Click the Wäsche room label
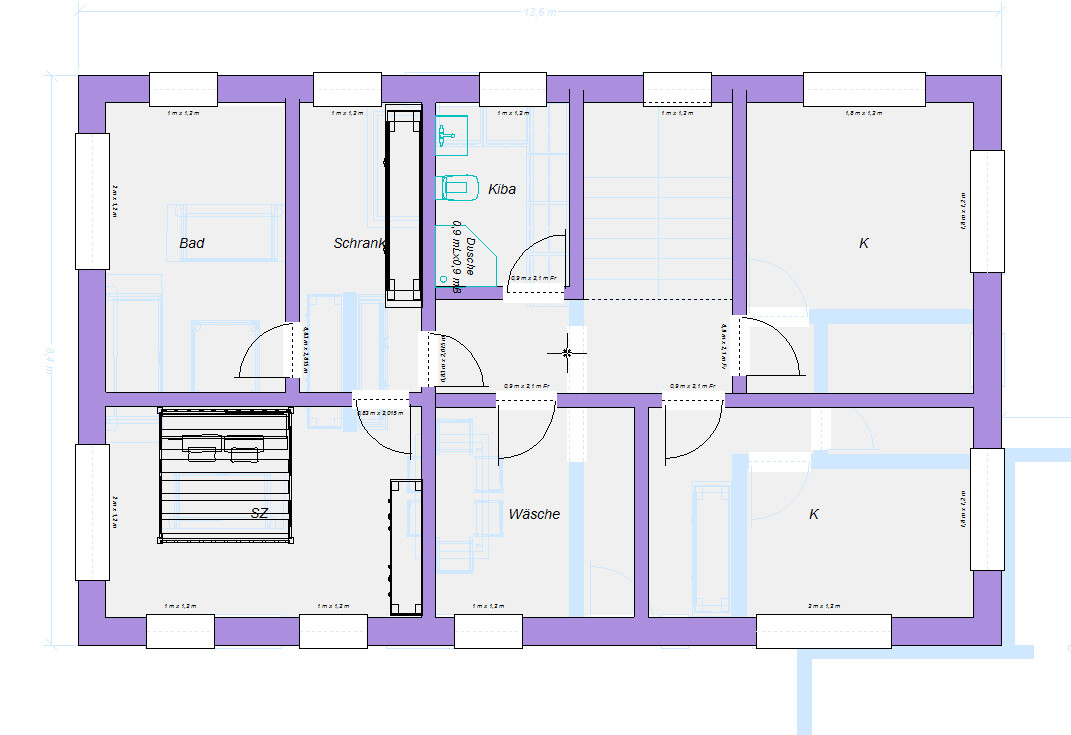Screen dimensions: 1071x735 click(x=534, y=514)
